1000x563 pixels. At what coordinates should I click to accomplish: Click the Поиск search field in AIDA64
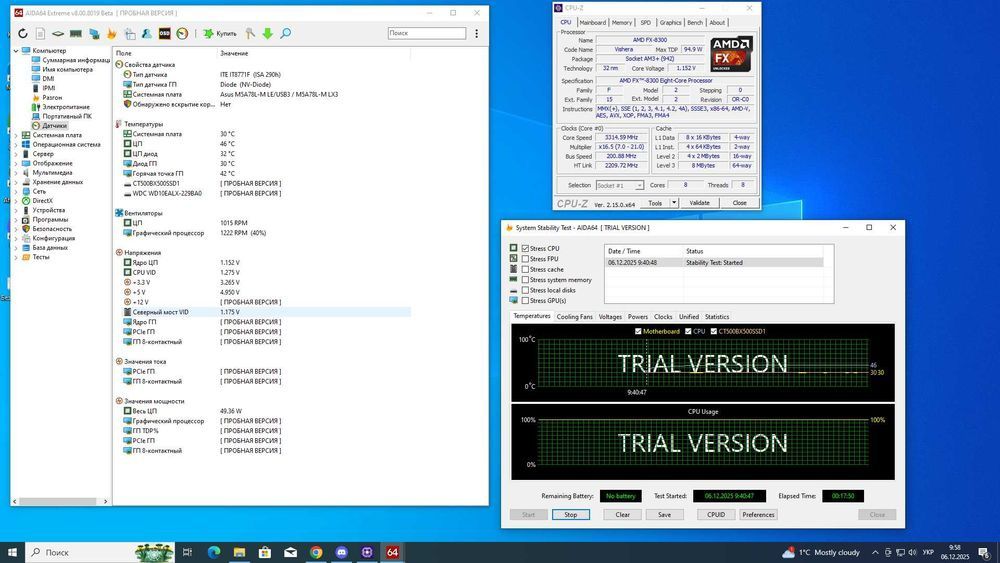(427, 33)
